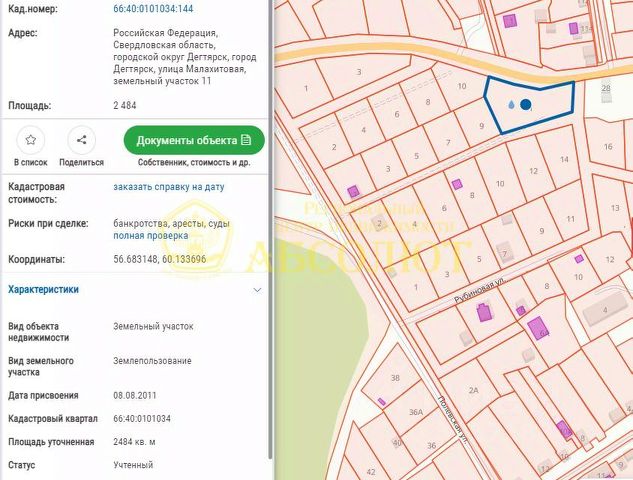Viewport: 633px width, 480px height.
Task: Click the document icon on green button
Action: pos(246,140)
